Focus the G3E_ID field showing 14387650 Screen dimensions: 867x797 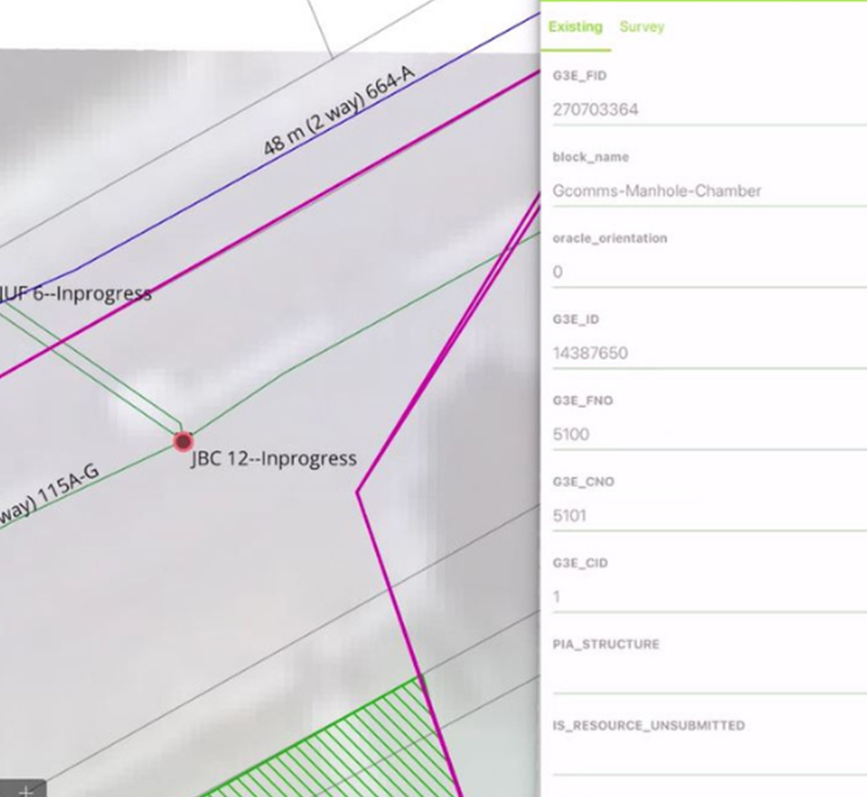point(700,353)
